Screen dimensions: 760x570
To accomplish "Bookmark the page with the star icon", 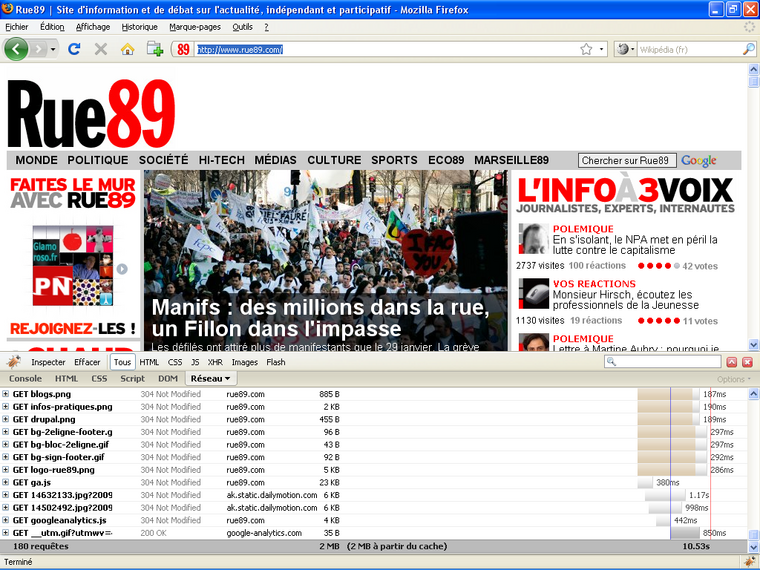I will click(x=586, y=49).
